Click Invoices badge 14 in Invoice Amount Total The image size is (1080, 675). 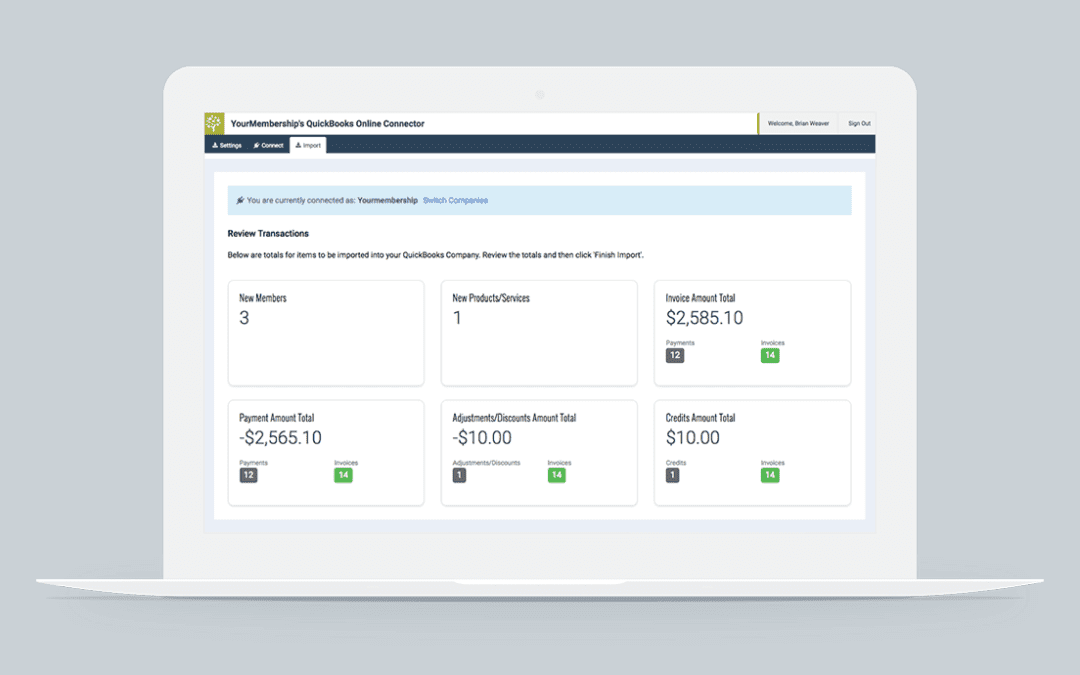[x=770, y=355]
